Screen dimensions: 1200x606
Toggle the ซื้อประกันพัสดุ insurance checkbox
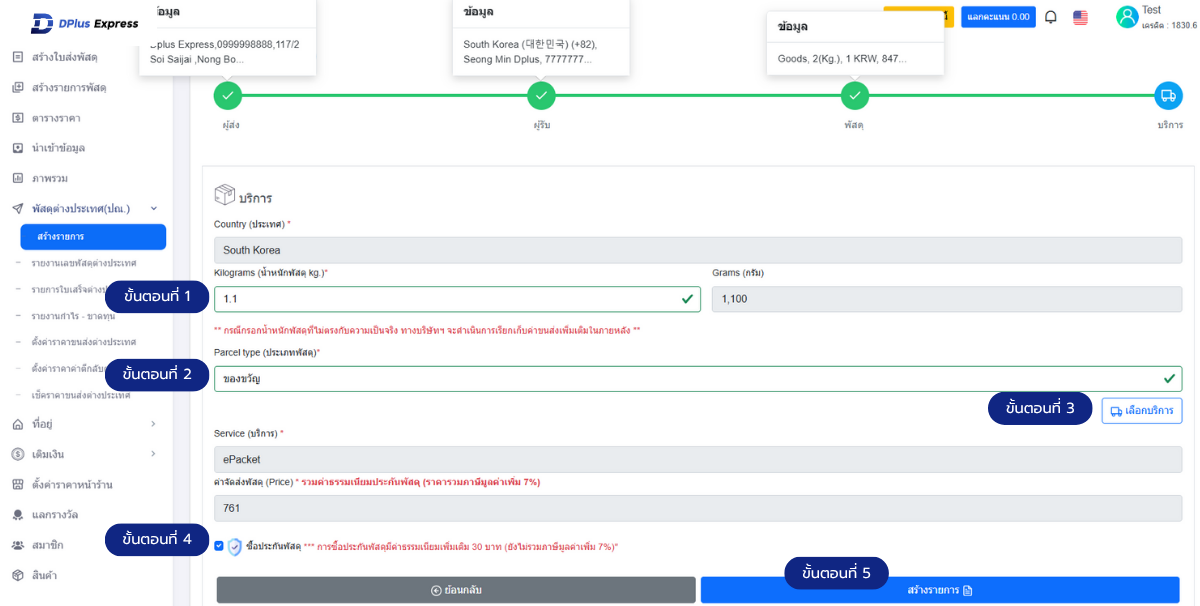point(219,546)
